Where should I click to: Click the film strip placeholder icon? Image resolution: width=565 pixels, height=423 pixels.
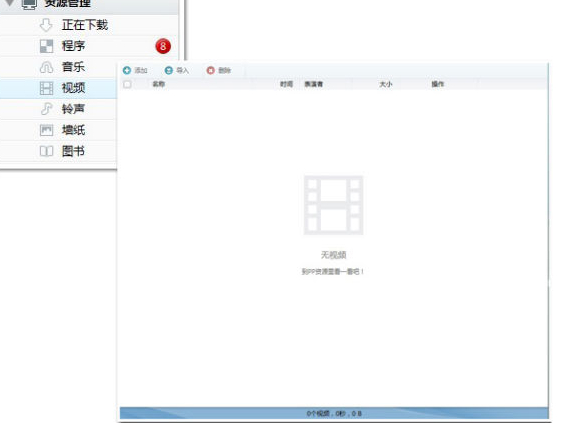click(x=333, y=205)
